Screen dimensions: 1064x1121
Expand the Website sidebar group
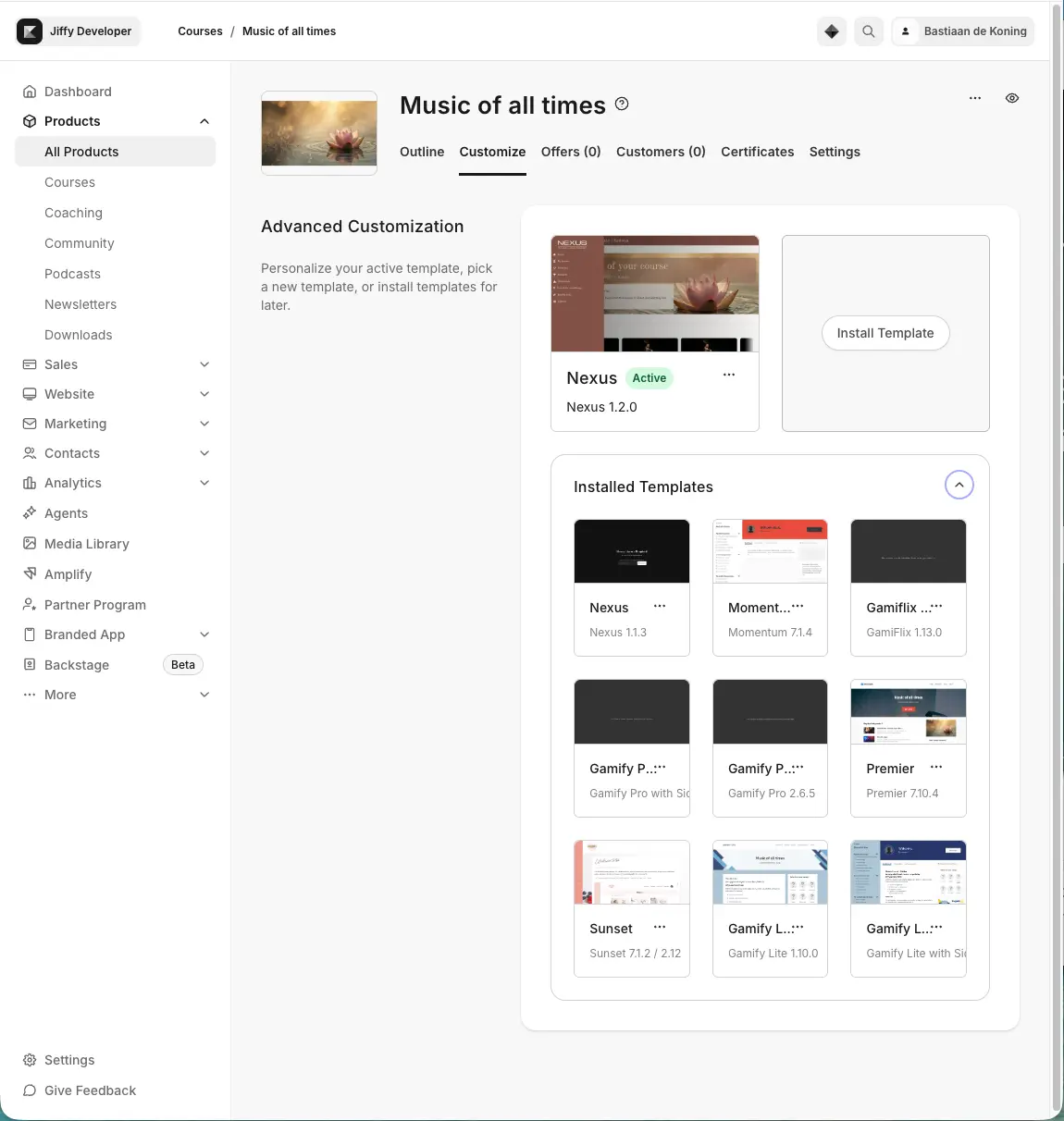[204, 394]
